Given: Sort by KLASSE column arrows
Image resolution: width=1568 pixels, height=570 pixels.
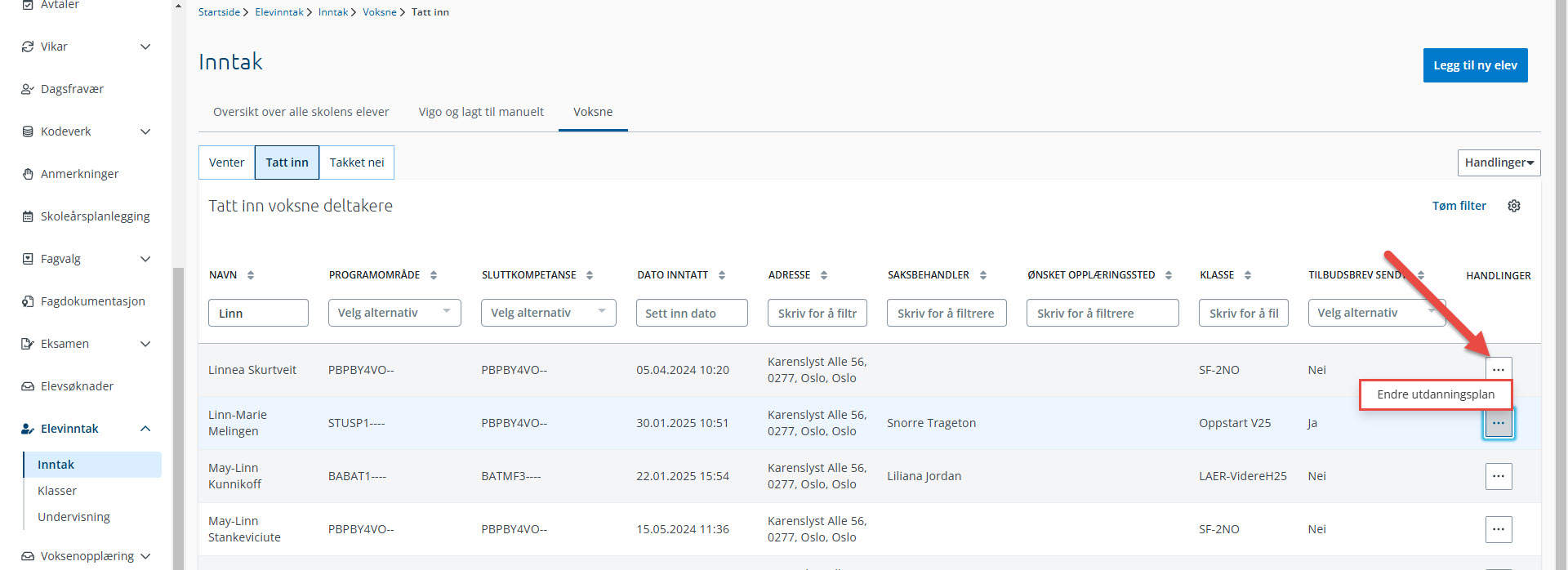Looking at the screenshot, I should coord(1248,275).
